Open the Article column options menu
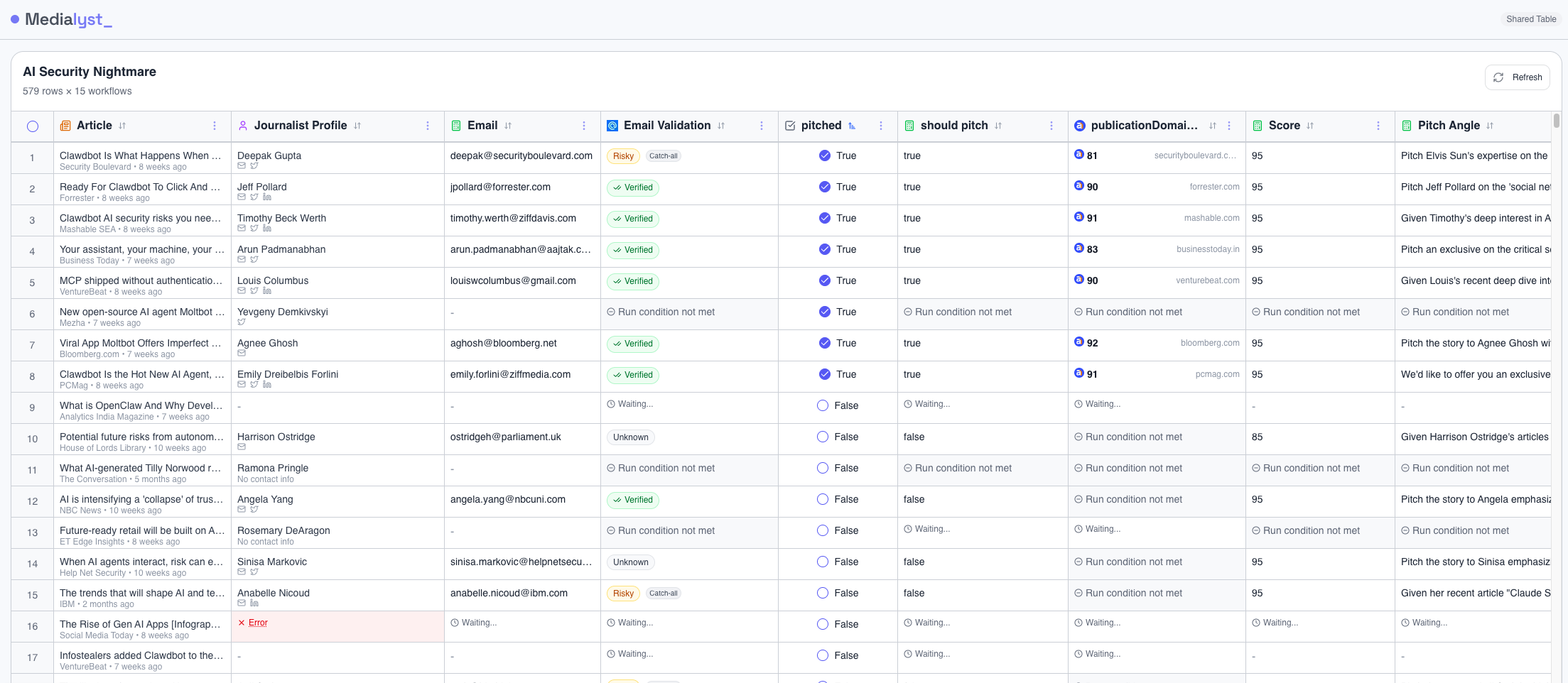 click(x=215, y=126)
